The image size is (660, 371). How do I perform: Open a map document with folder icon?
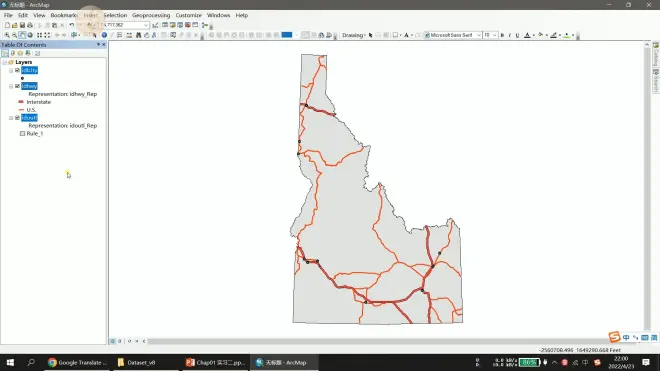(x=15, y=25)
